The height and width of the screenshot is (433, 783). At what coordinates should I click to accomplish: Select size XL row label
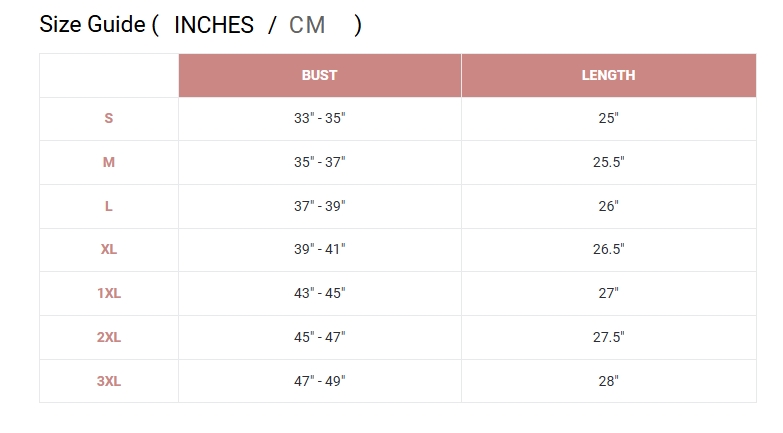coord(109,249)
